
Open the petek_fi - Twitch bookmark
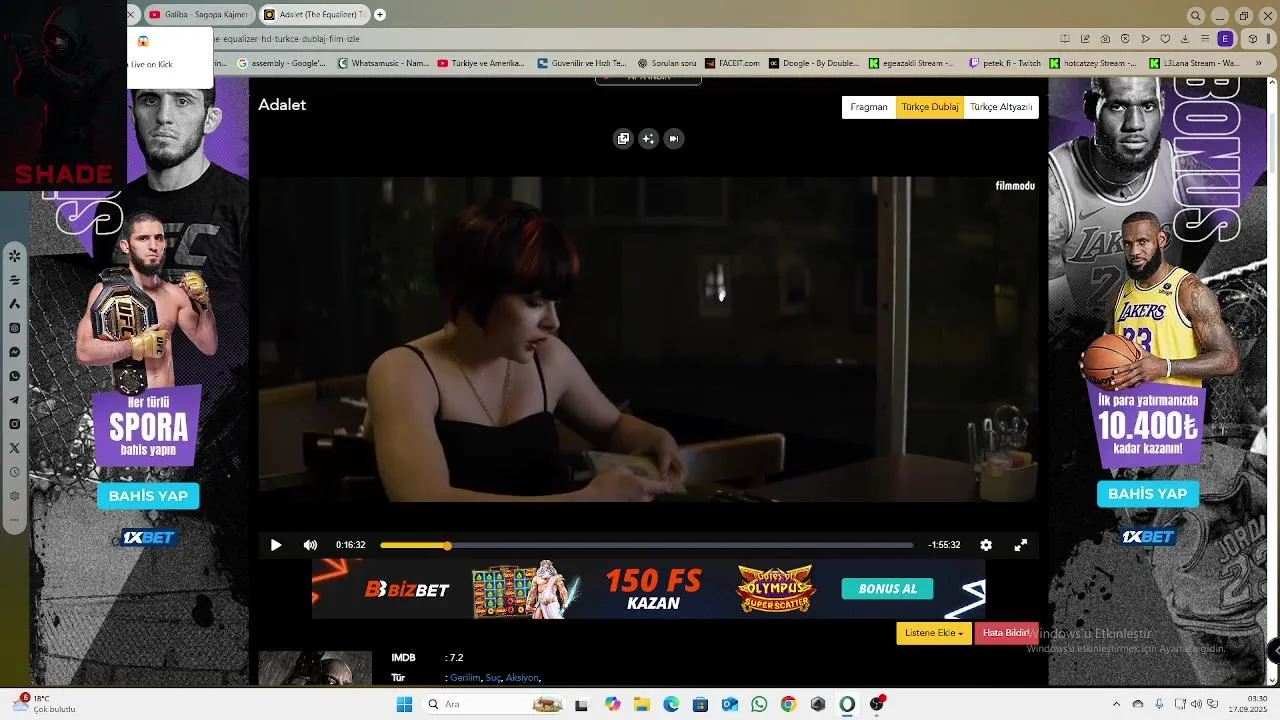[1005, 63]
